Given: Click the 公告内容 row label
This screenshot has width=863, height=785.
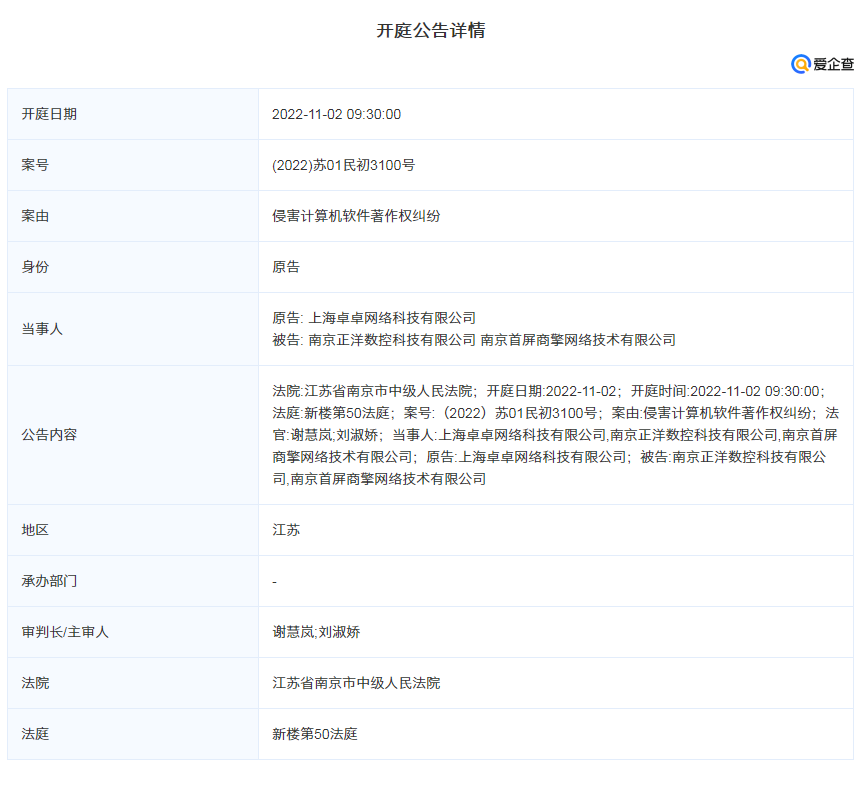Looking at the screenshot, I should [x=49, y=435].
